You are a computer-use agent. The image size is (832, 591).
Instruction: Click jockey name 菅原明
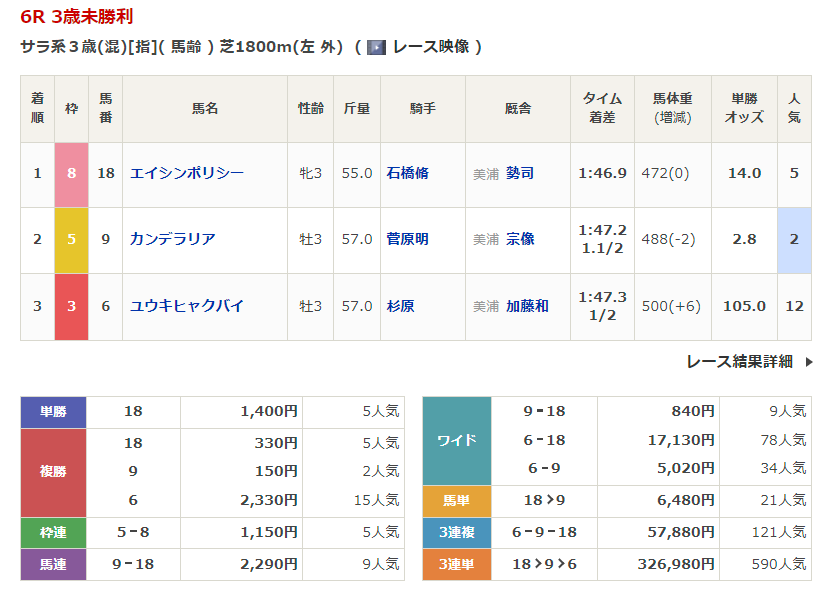(x=407, y=239)
